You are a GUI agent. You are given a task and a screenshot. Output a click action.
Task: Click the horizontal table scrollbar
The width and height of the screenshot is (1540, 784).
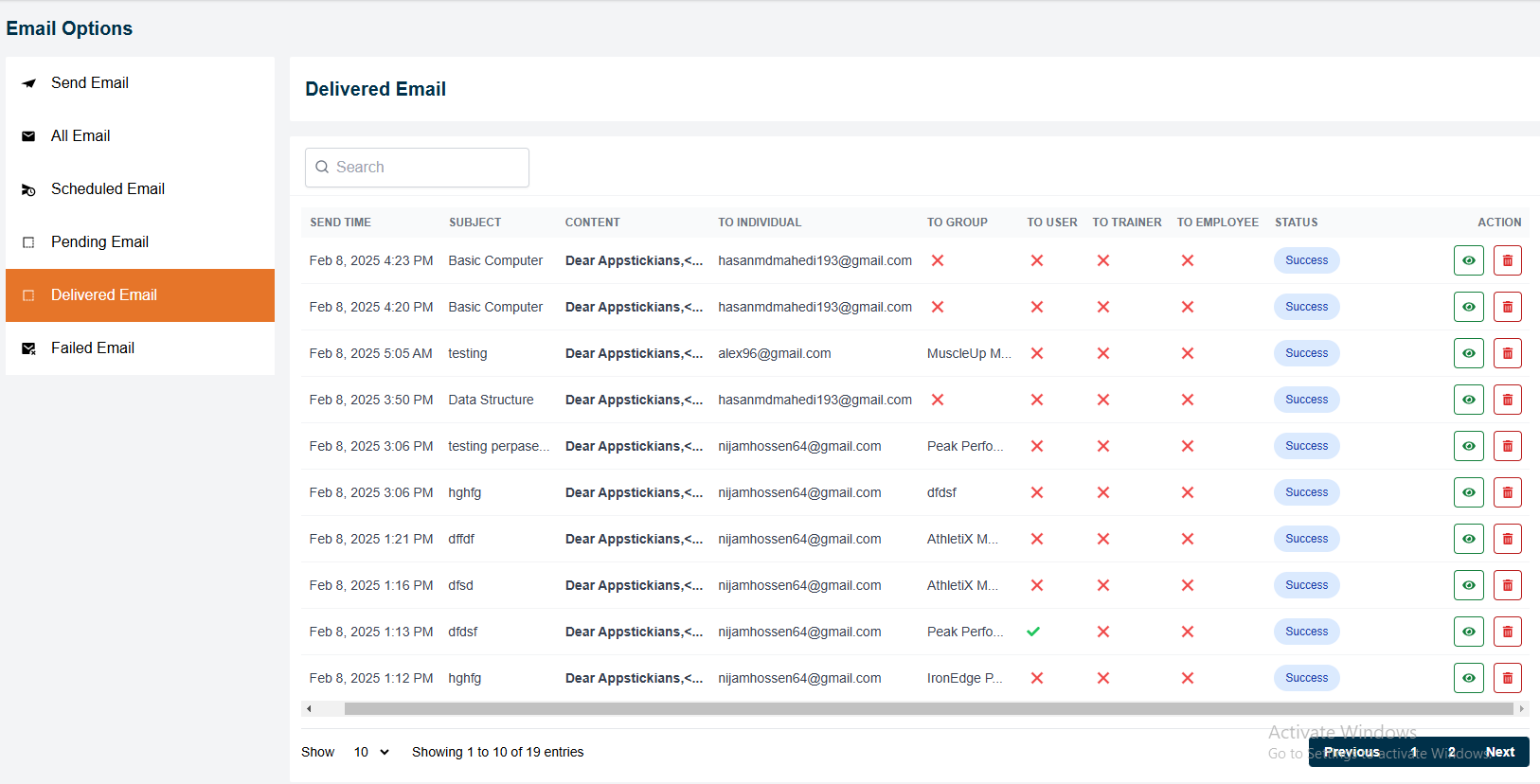(928, 708)
